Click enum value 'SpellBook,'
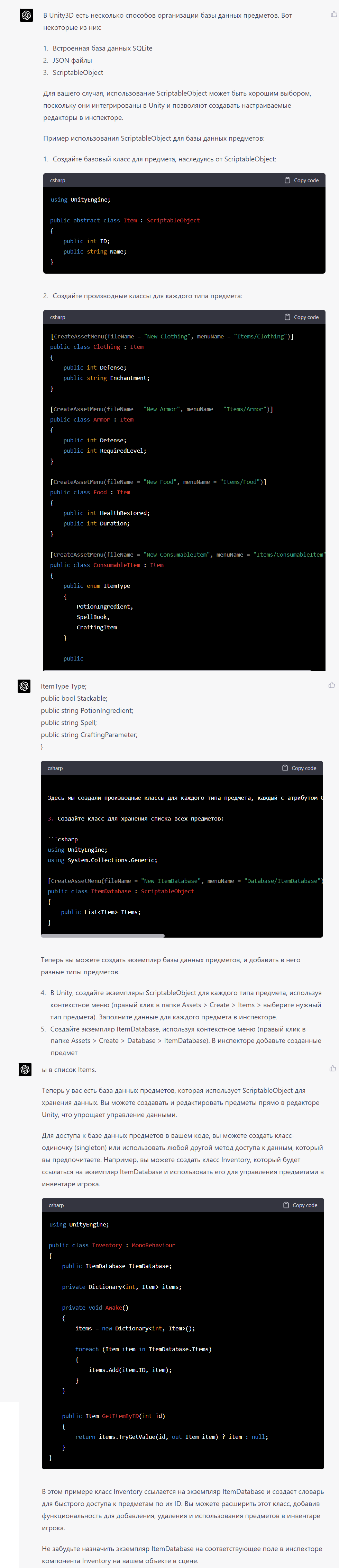The height and width of the screenshot is (1568, 339). click(93, 617)
